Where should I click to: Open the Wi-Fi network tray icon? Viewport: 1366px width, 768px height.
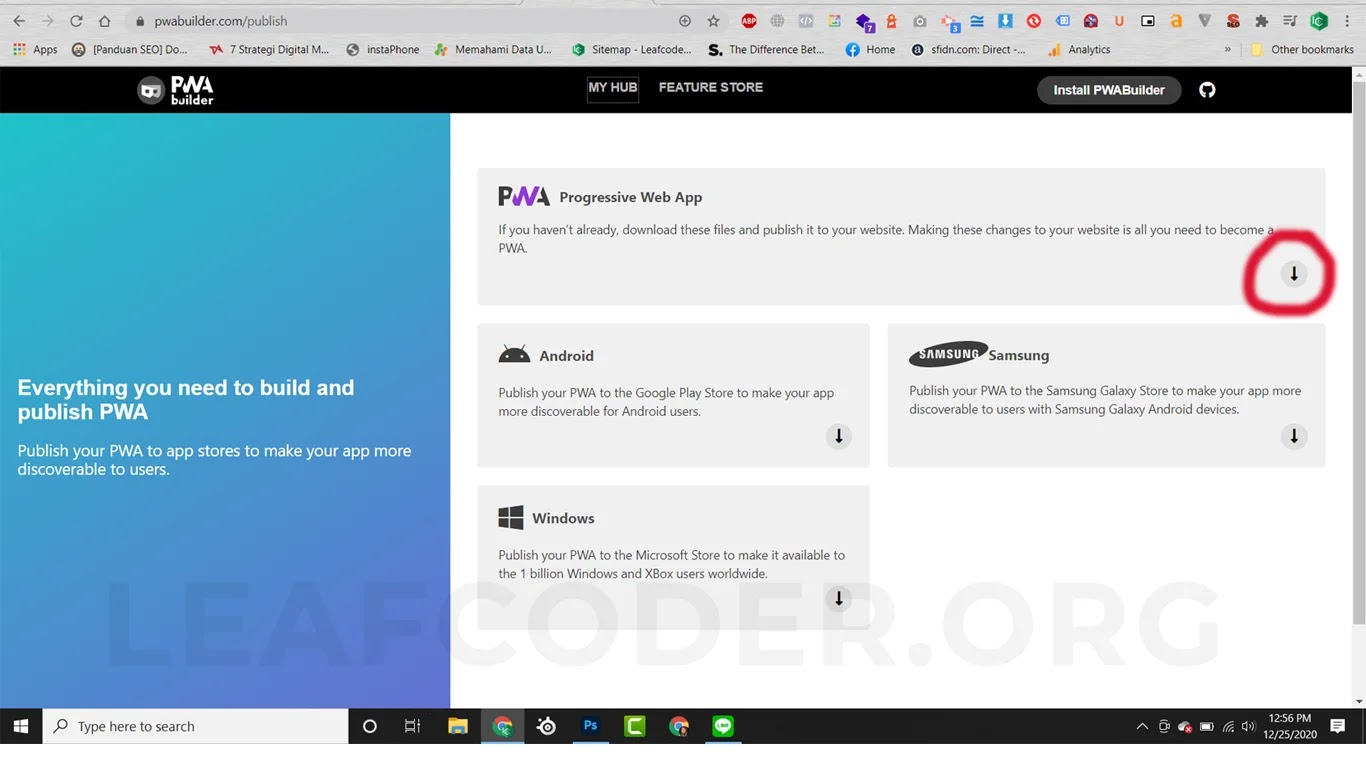tap(1228, 727)
